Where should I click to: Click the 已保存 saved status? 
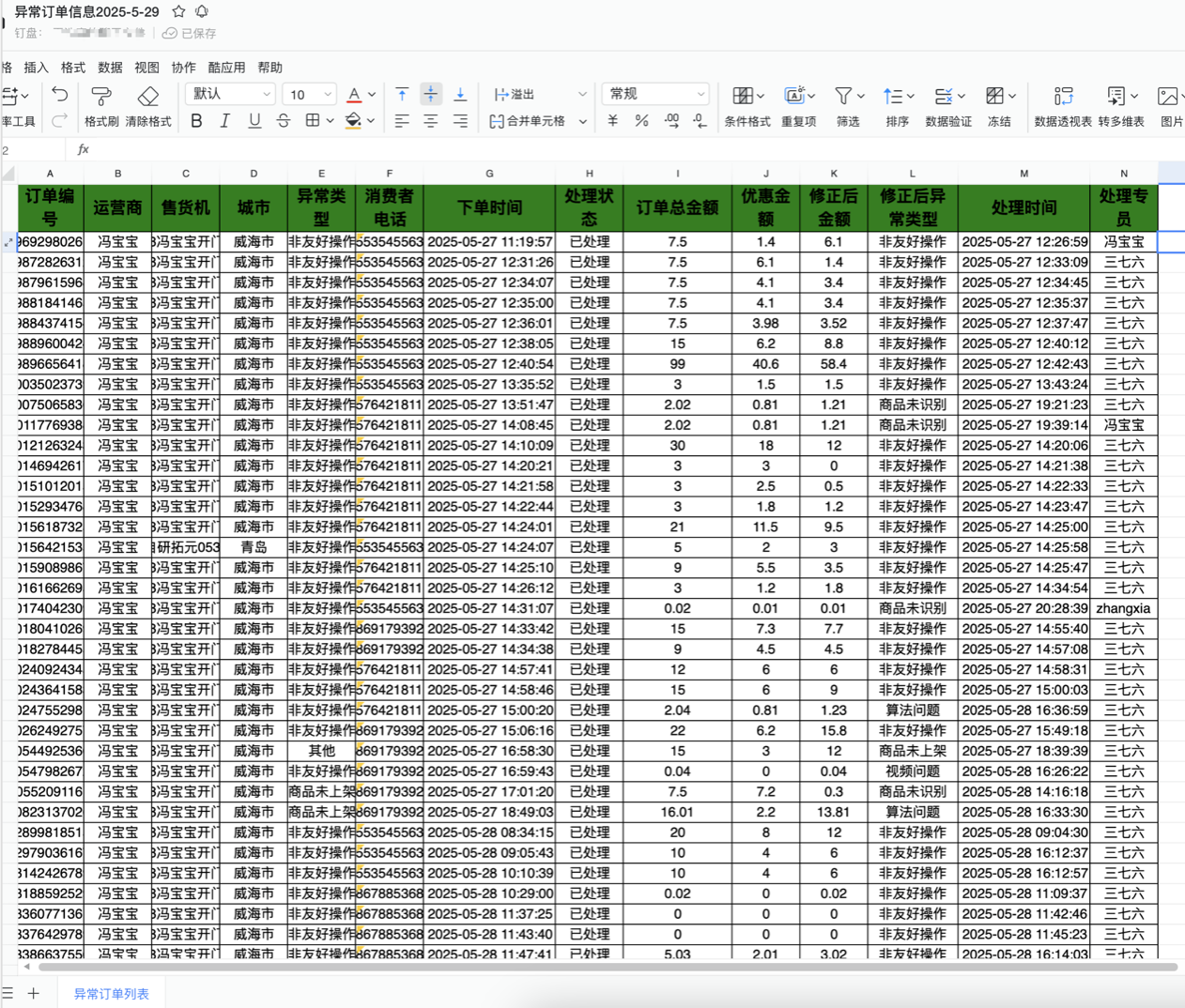[190, 33]
